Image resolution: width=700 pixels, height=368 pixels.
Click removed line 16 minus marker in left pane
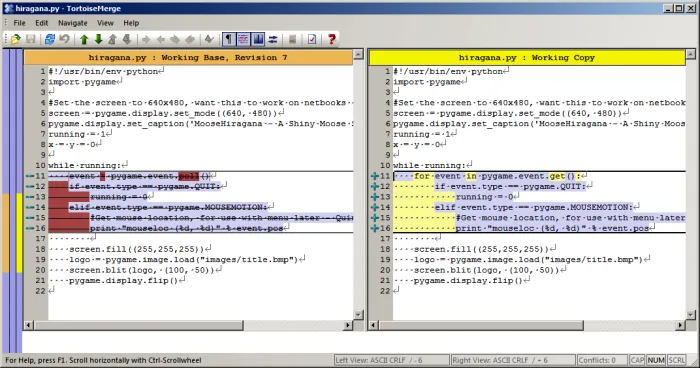point(30,228)
